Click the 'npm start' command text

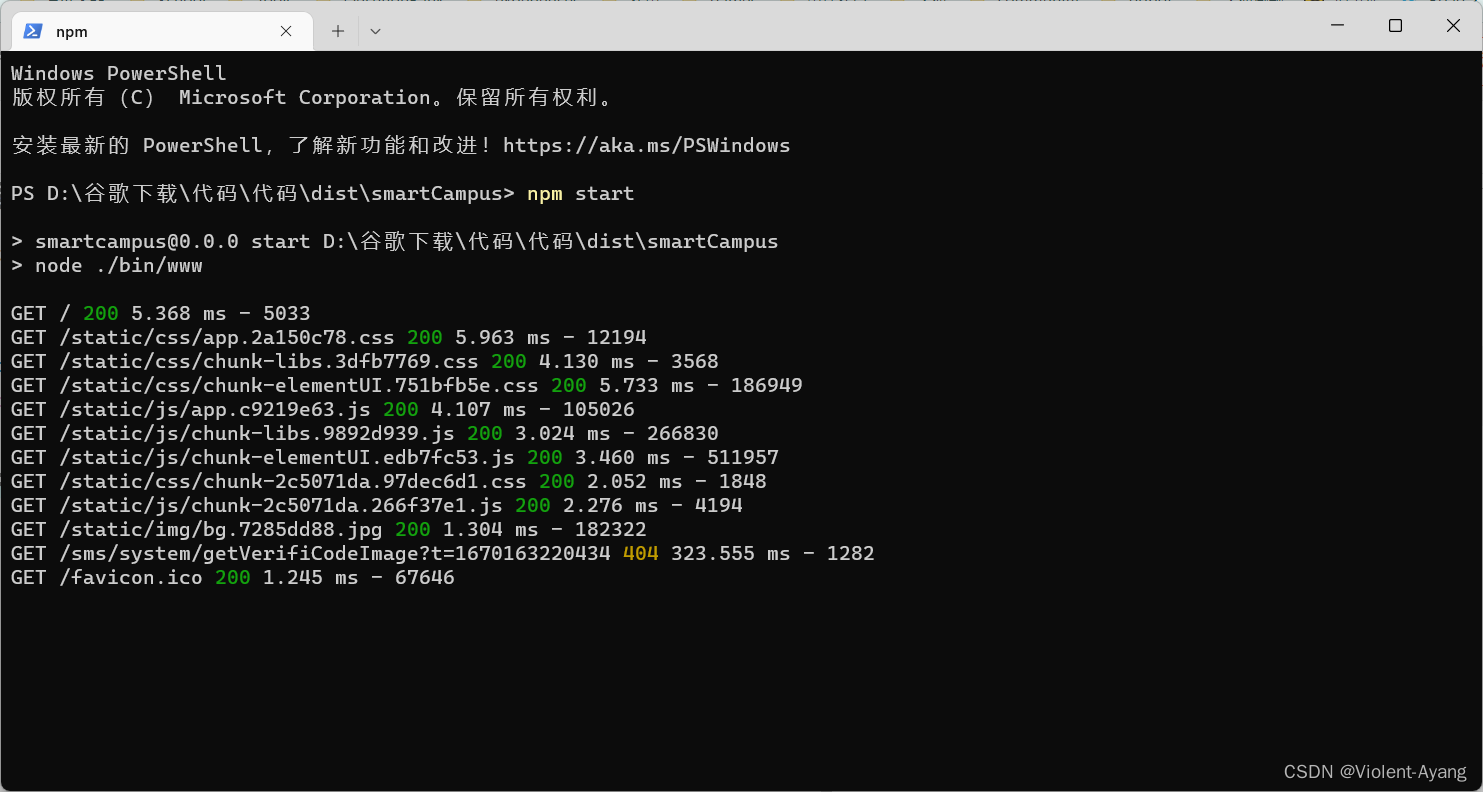581,193
